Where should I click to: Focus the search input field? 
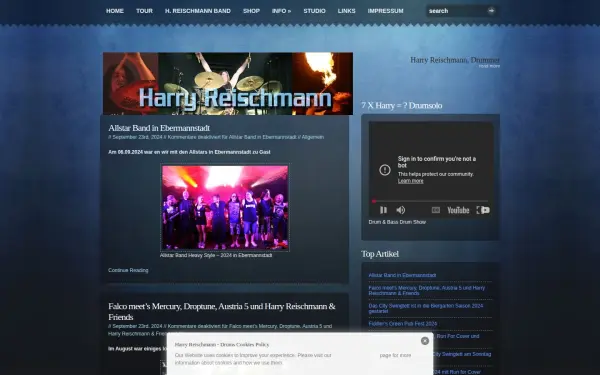click(x=457, y=11)
